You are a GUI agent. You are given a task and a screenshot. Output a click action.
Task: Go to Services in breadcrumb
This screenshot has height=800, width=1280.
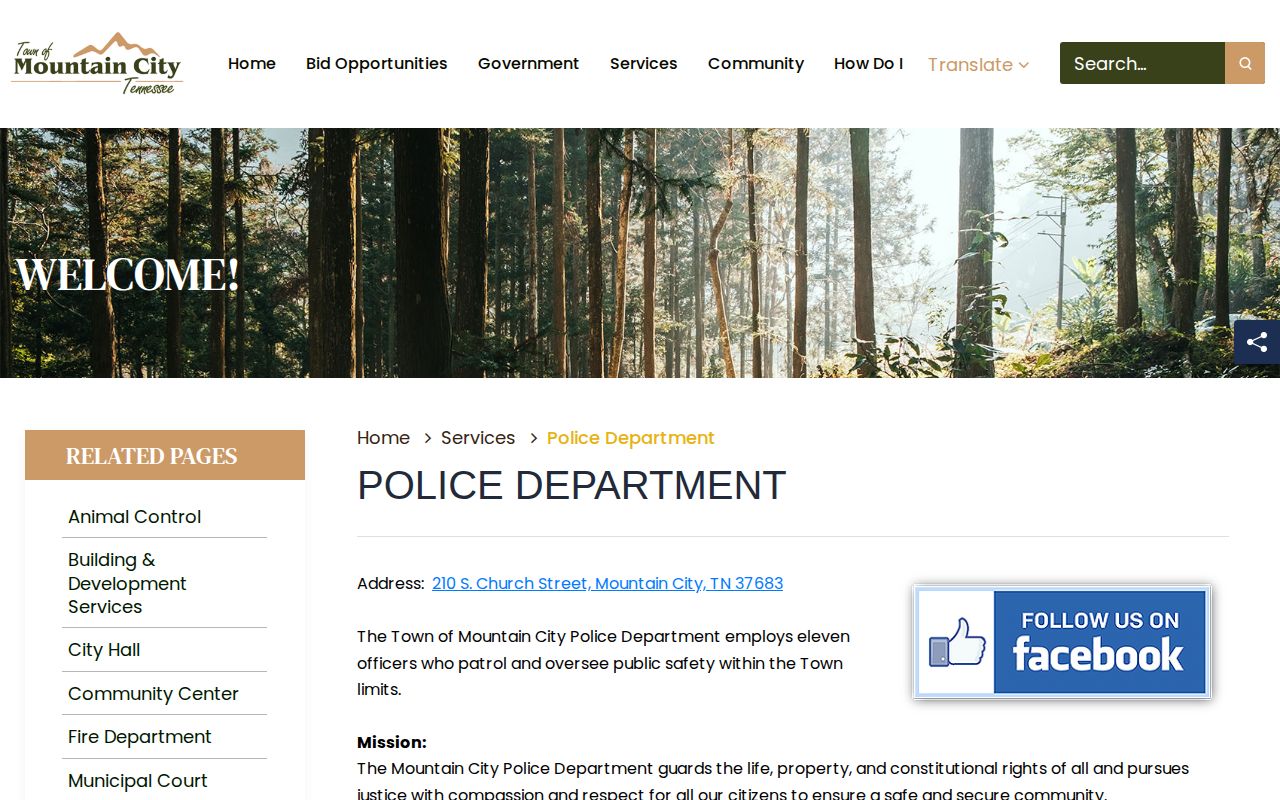(x=478, y=438)
